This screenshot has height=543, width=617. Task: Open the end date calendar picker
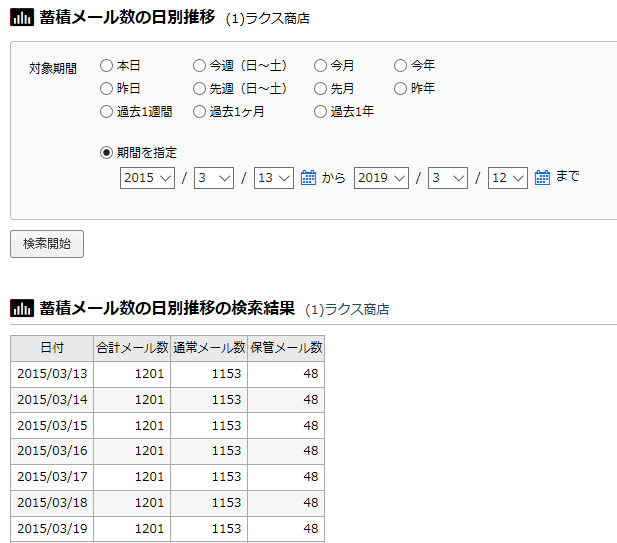click(x=542, y=177)
